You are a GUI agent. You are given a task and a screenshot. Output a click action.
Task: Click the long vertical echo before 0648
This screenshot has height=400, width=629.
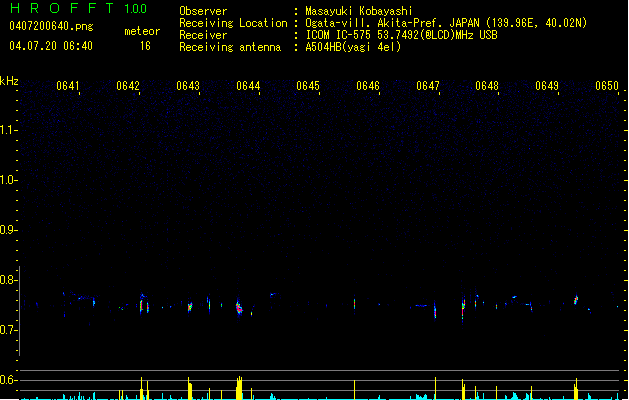463,308
